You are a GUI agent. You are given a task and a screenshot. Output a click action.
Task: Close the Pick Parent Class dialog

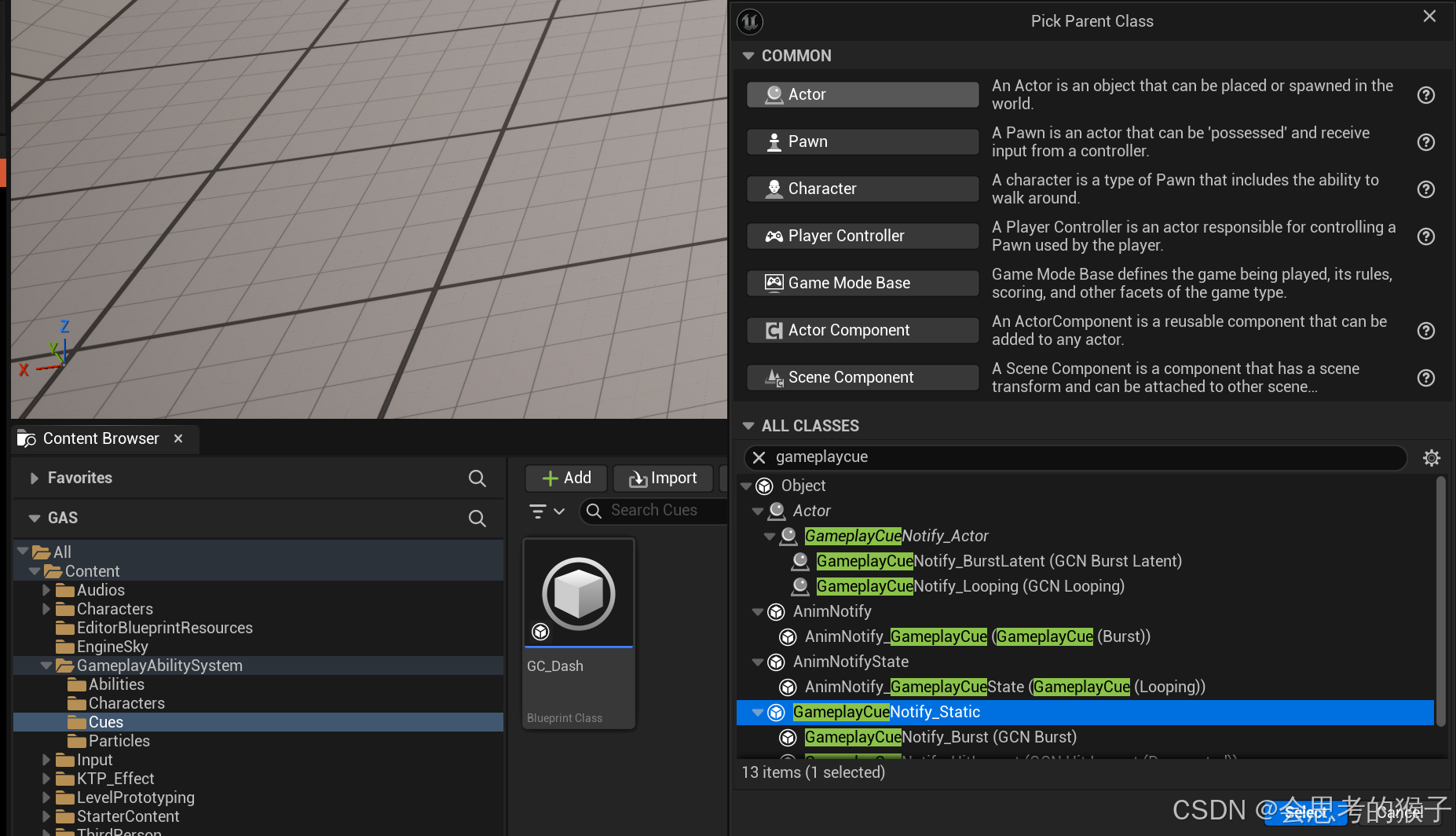[x=1429, y=16]
